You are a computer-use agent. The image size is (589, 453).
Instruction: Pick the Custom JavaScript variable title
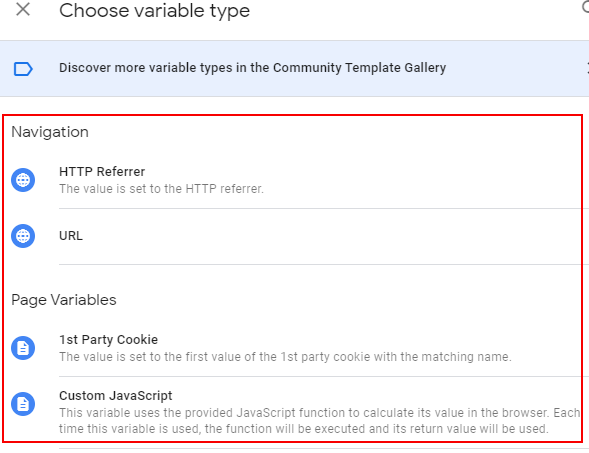pos(115,396)
